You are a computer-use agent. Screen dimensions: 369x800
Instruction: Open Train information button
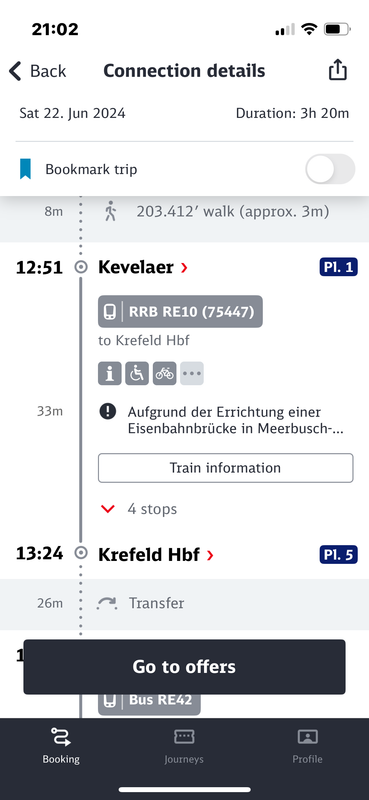tap(226, 468)
